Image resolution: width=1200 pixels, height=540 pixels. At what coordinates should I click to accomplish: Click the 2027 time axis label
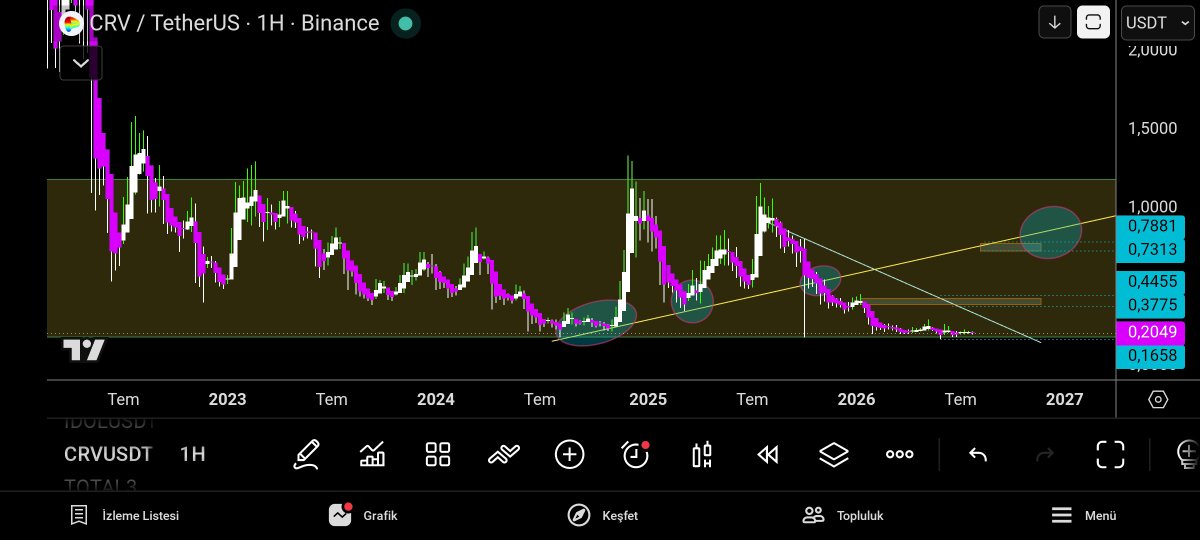(x=1064, y=399)
